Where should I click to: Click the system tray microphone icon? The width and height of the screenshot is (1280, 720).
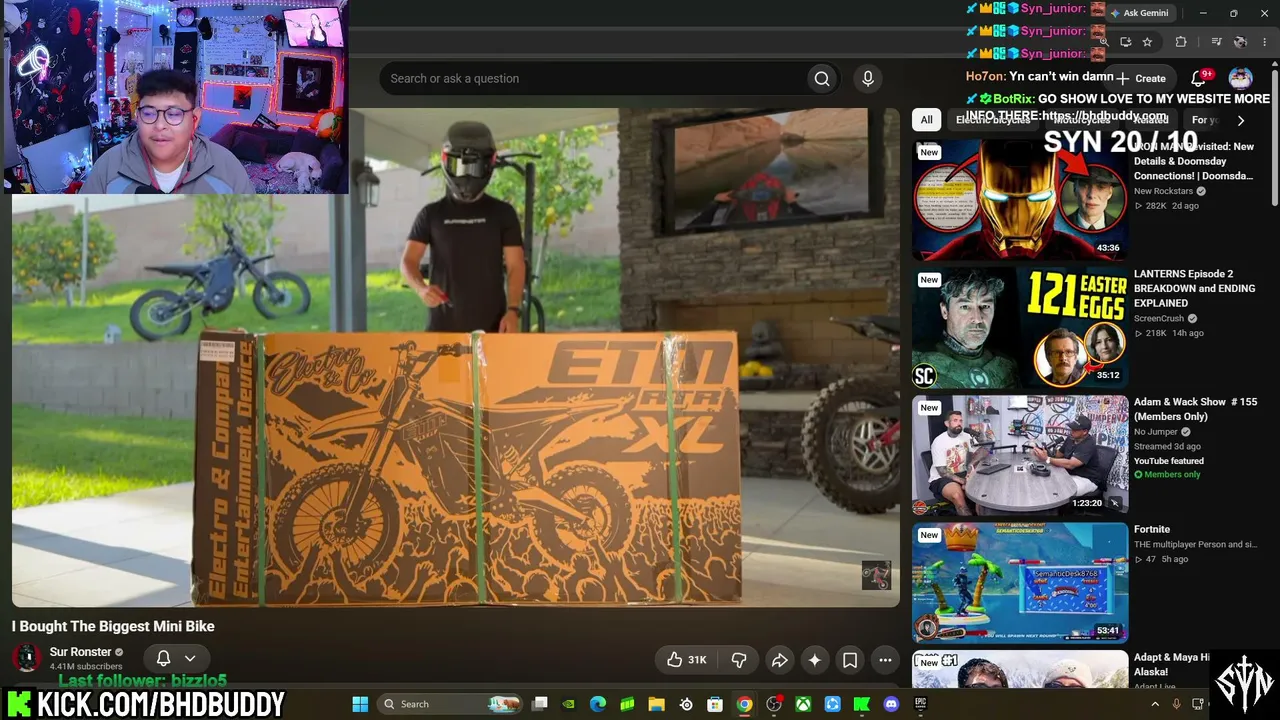(1176, 704)
